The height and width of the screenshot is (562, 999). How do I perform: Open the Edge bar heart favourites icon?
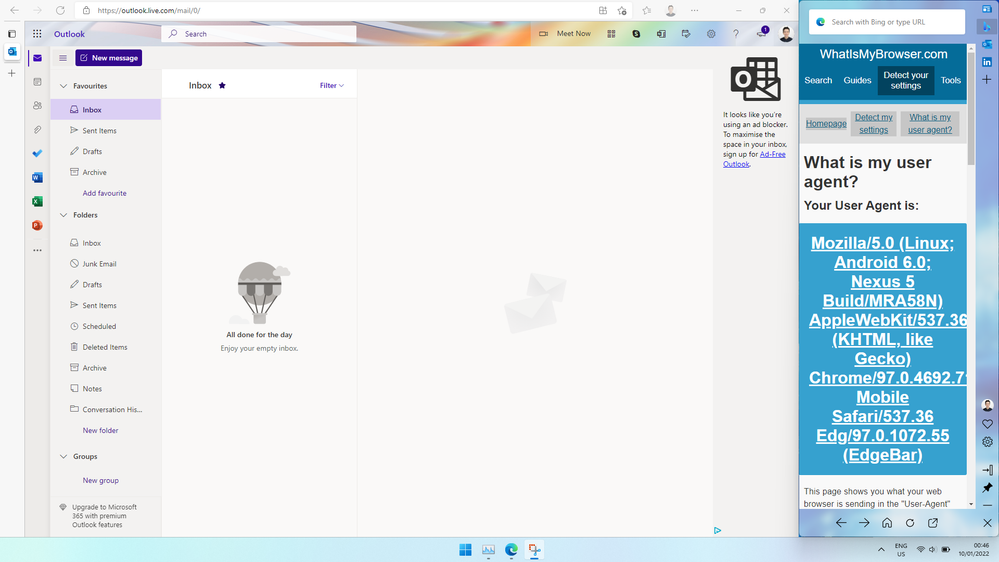988,424
